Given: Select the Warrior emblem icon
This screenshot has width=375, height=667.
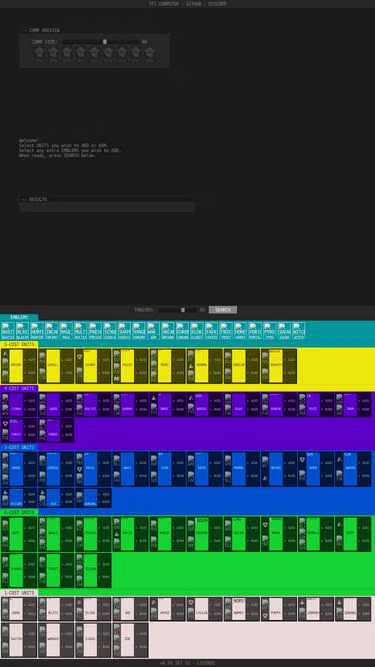Looking at the screenshot, I should coord(153,331).
